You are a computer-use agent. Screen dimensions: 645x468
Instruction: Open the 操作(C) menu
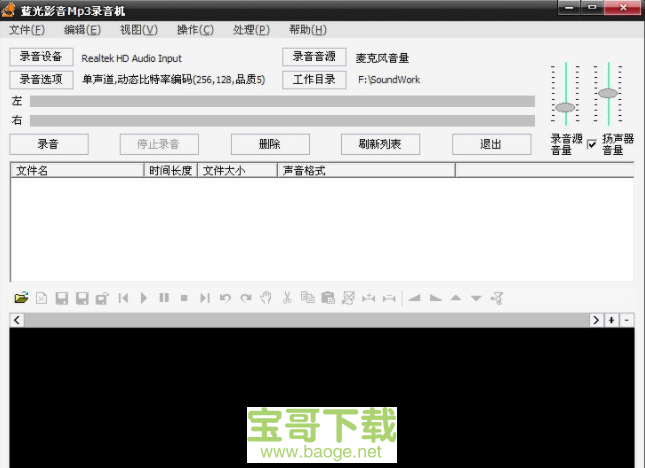(195, 30)
